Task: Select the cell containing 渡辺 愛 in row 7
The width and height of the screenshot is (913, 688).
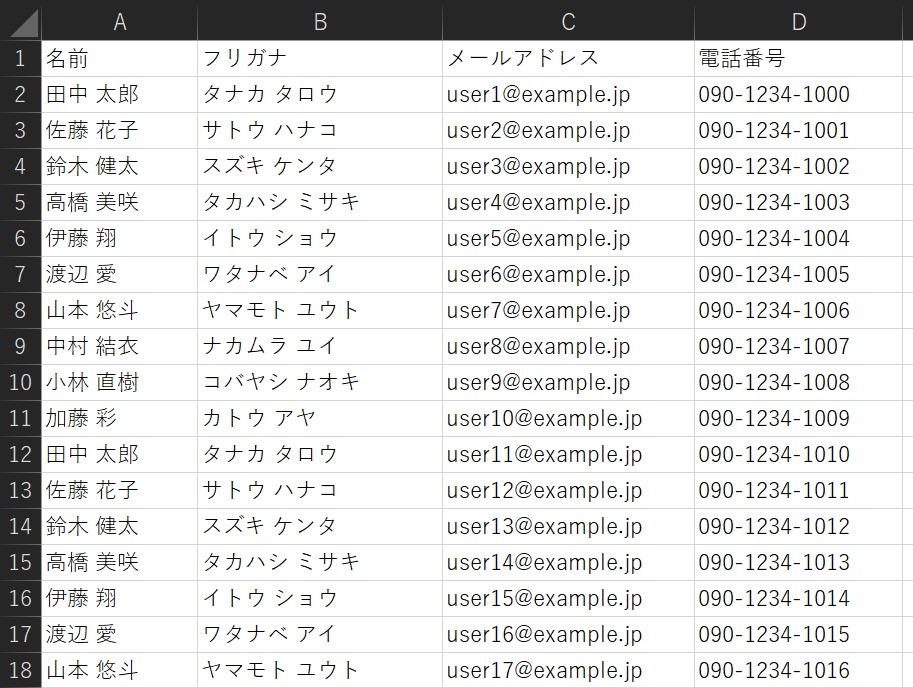Action: point(119,274)
